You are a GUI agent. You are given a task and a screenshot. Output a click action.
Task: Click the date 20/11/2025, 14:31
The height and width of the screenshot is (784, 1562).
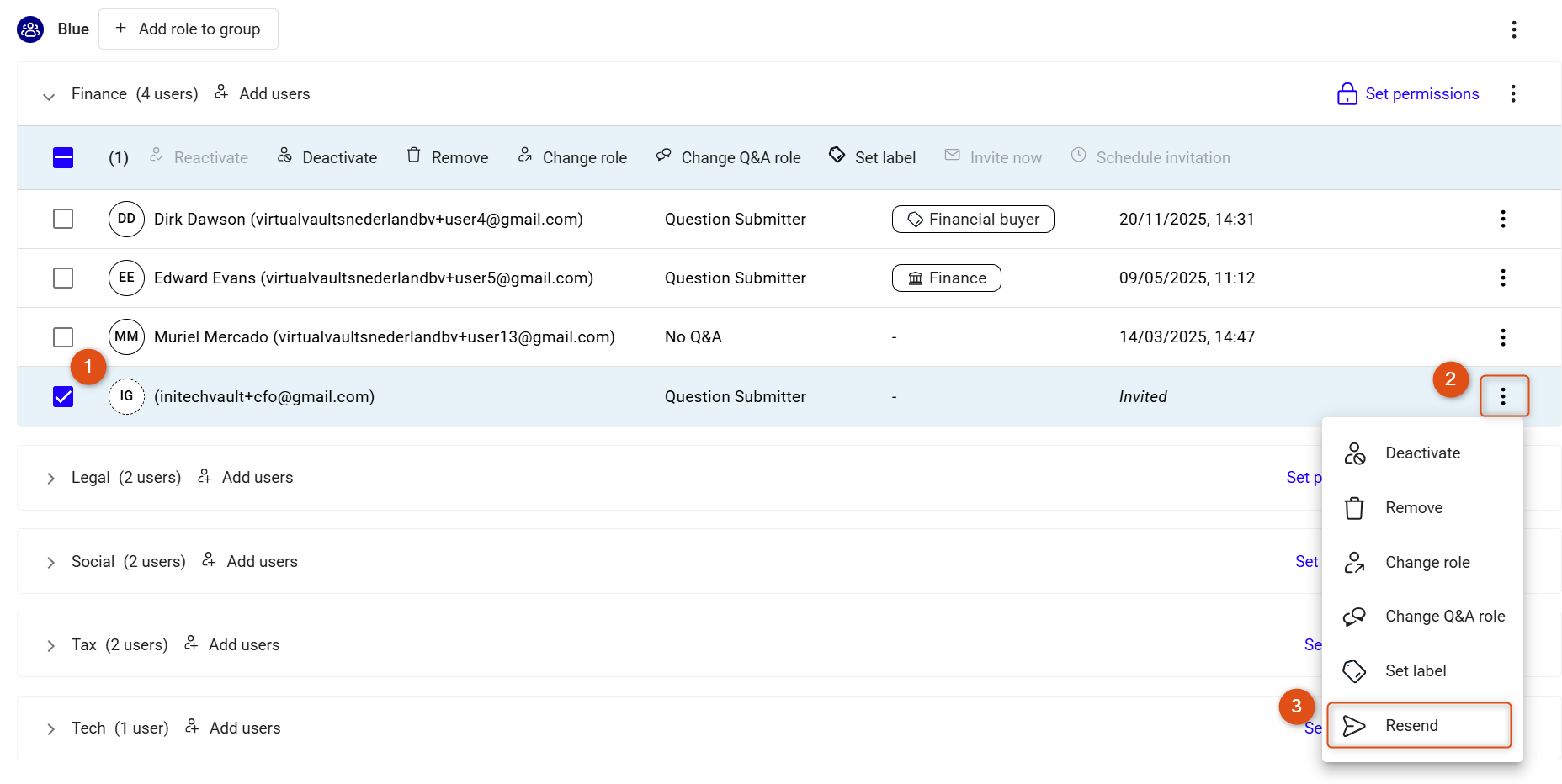tap(1187, 219)
